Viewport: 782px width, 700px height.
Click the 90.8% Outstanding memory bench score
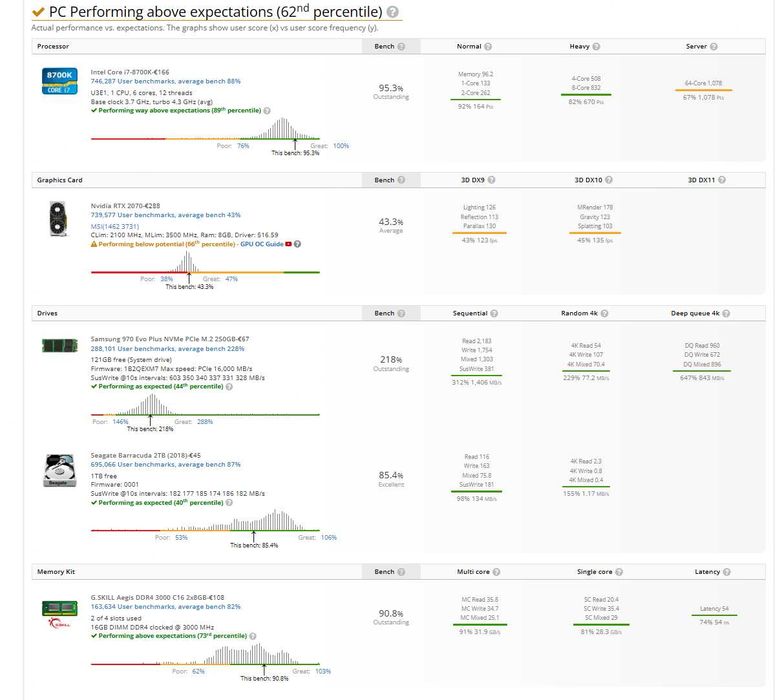click(391, 617)
